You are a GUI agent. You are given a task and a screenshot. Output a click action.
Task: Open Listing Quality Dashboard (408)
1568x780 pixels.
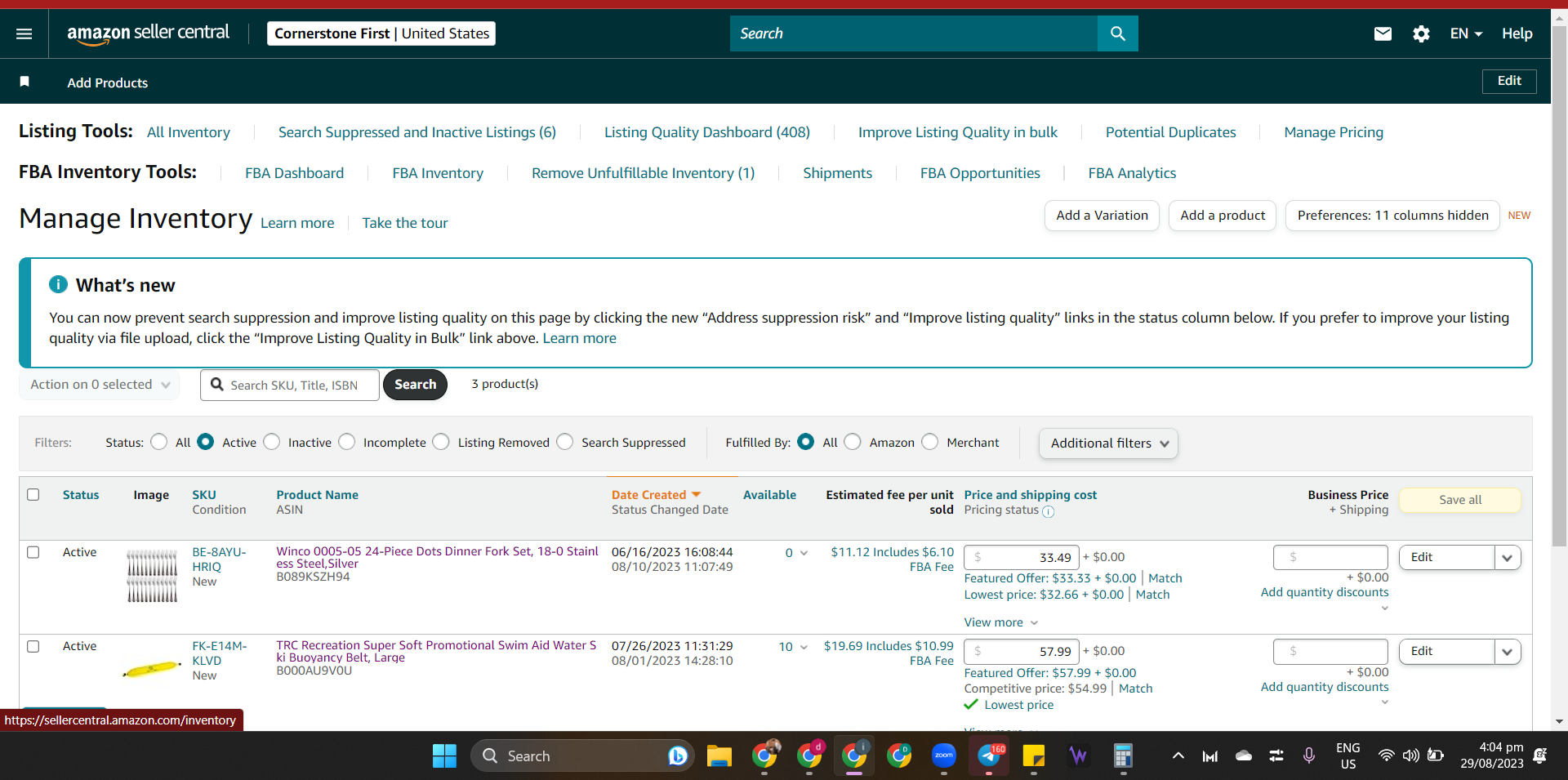[707, 132]
